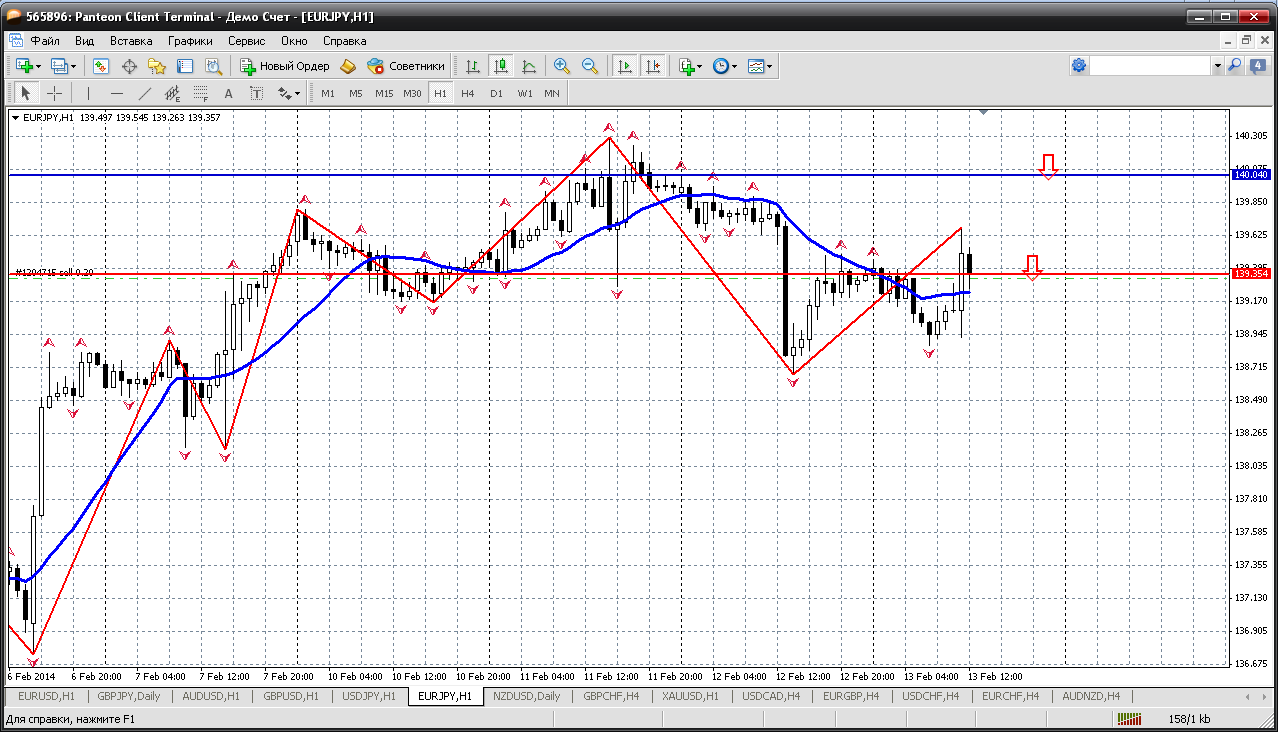This screenshot has height=732, width=1278.
Task: Open the MetaTrader application icon menu
Action: (x=14, y=41)
